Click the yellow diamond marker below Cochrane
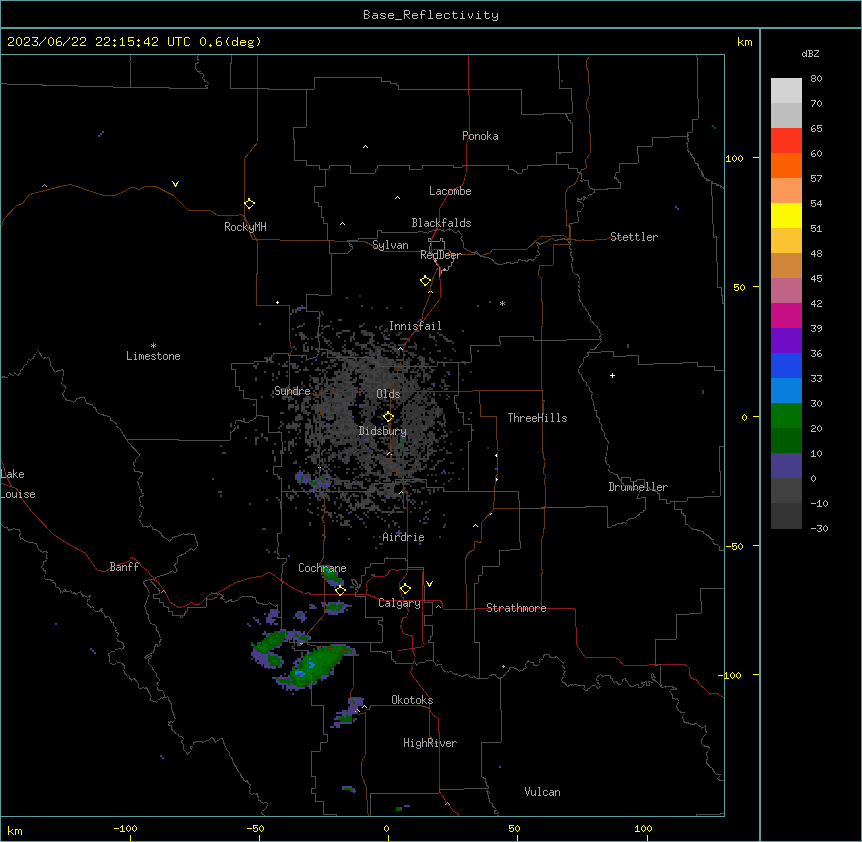 click(x=340, y=590)
